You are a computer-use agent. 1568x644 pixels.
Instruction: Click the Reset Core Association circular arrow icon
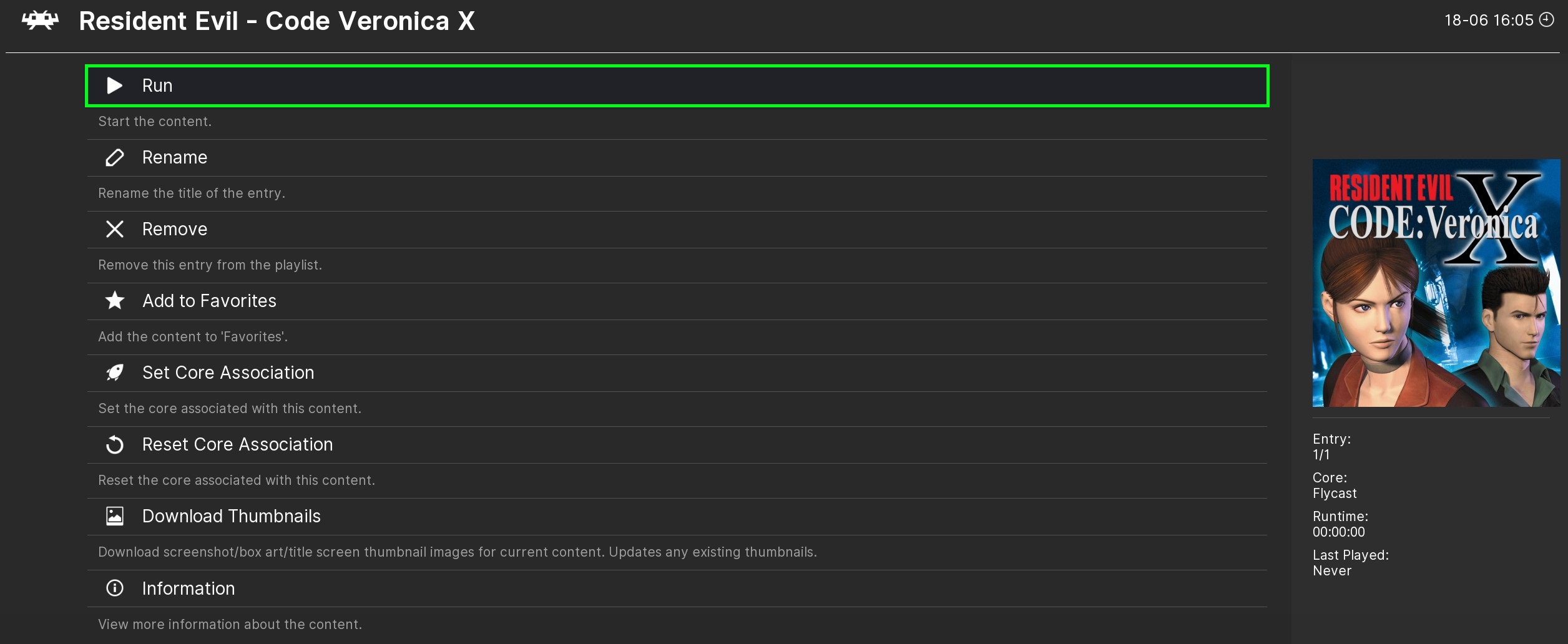click(x=115, y=444)
